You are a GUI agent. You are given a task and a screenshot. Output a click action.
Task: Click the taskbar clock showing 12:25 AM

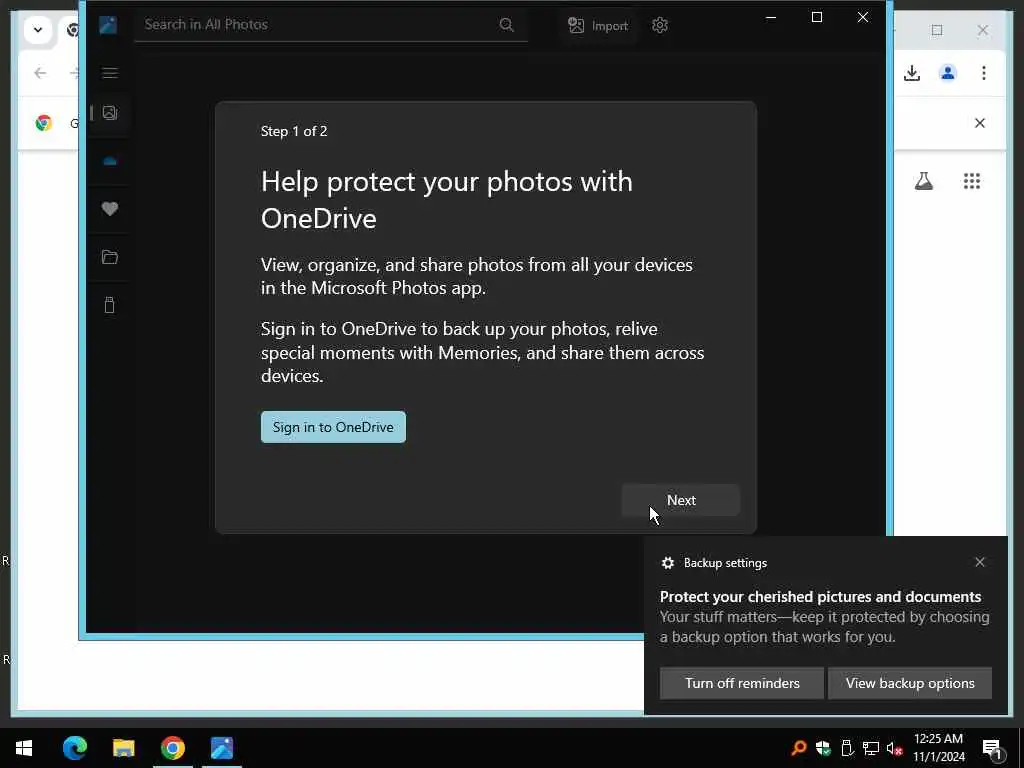pyautogui.click(x=938, y=748)
